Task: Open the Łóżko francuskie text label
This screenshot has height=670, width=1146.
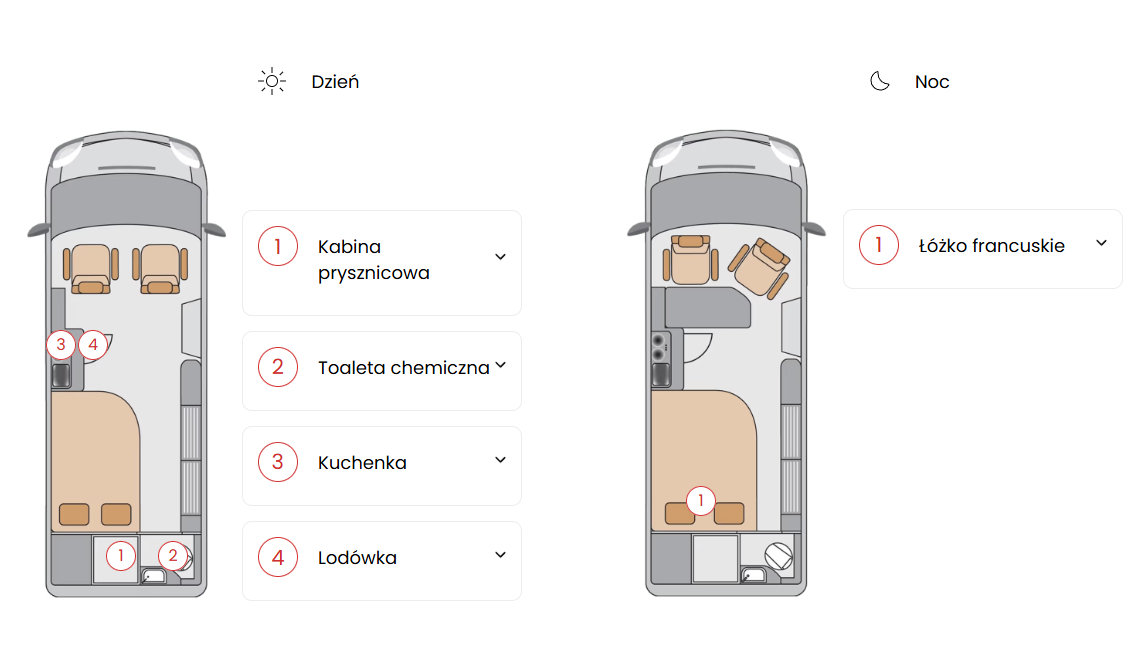Action: pos(992,246)
